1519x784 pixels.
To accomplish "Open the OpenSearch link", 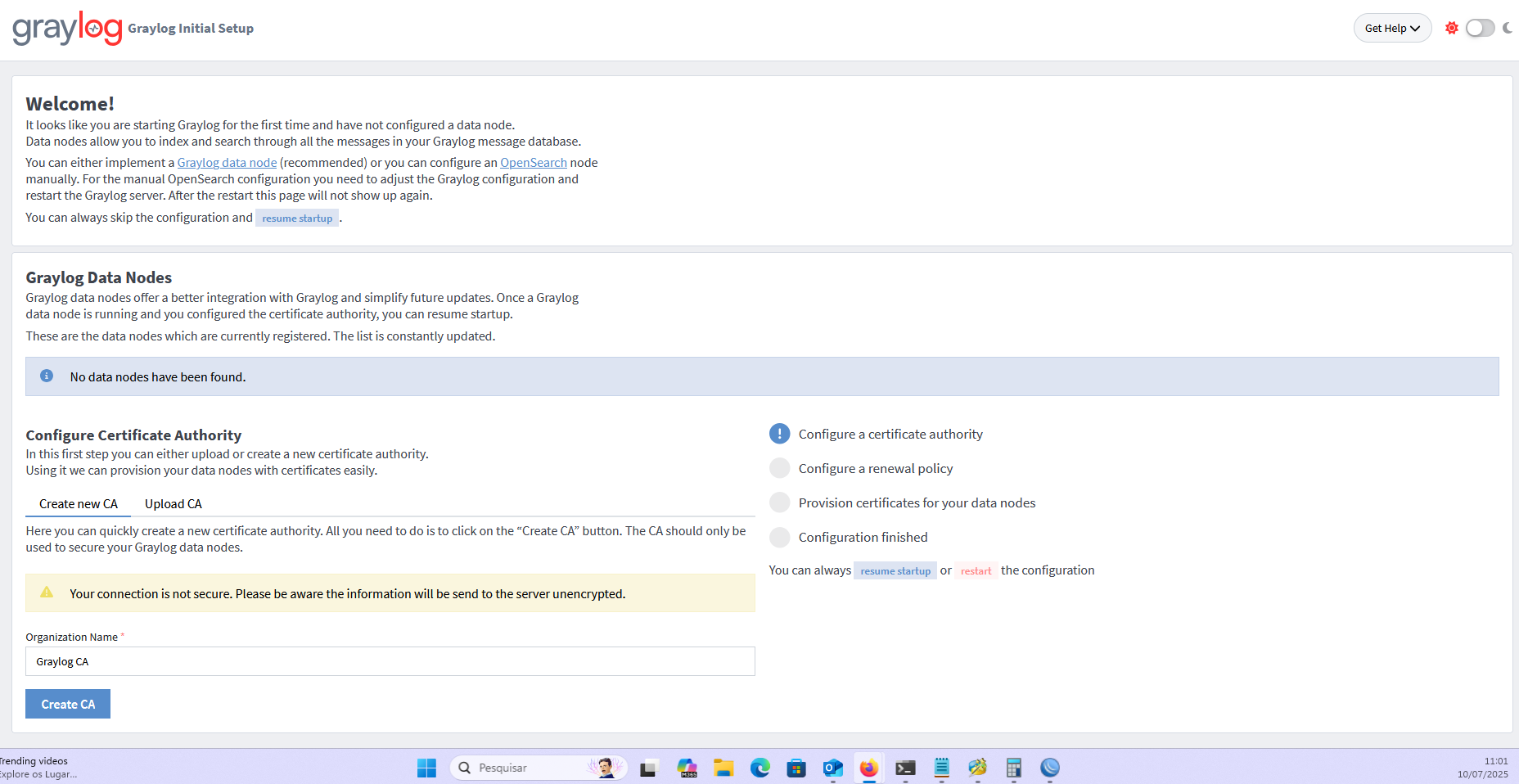I will [534, 163].
